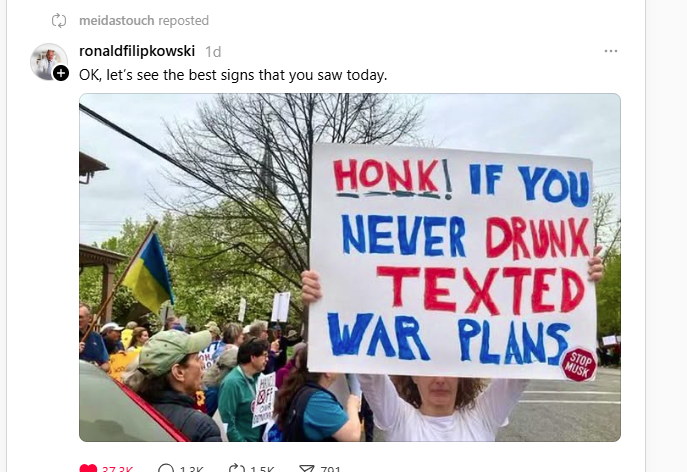Click the Ukrainian flag in the photo

pos(147,273)
